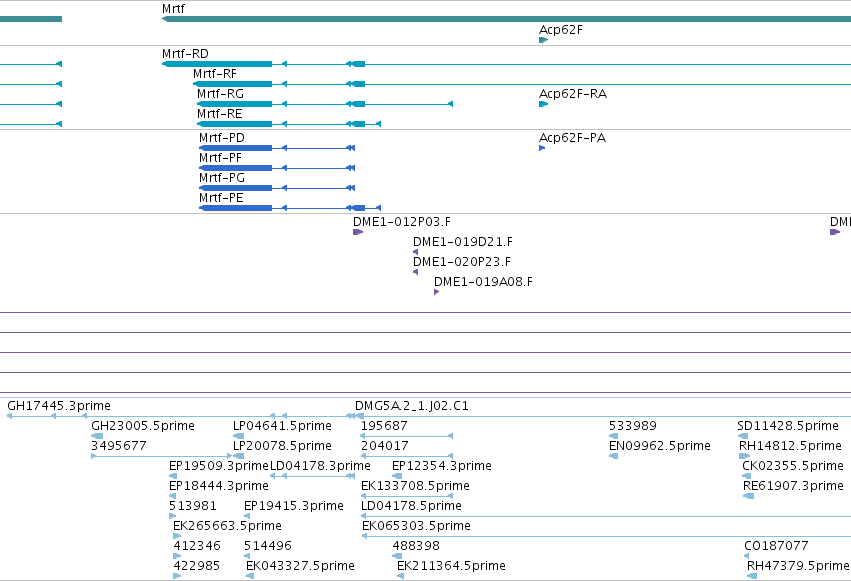This screenshot has width=851, height=581.
Task: Select the Mrtf-PE protein label
Action: pyautogui.click(x=221, y=198)
